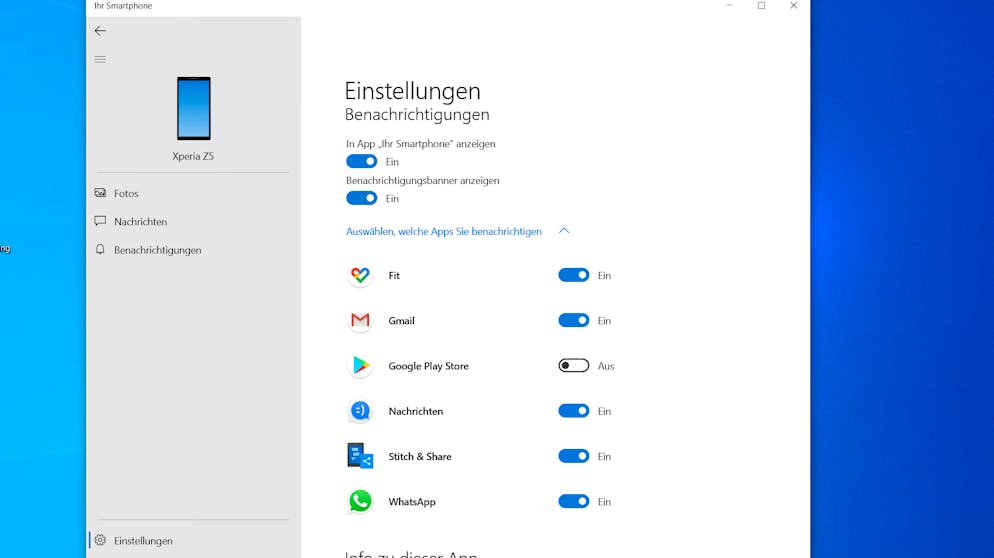This screenshot has height=558, width=994.
Task: Click the 'Benachrichtigungen' section subheading
Action: (417, 114)
